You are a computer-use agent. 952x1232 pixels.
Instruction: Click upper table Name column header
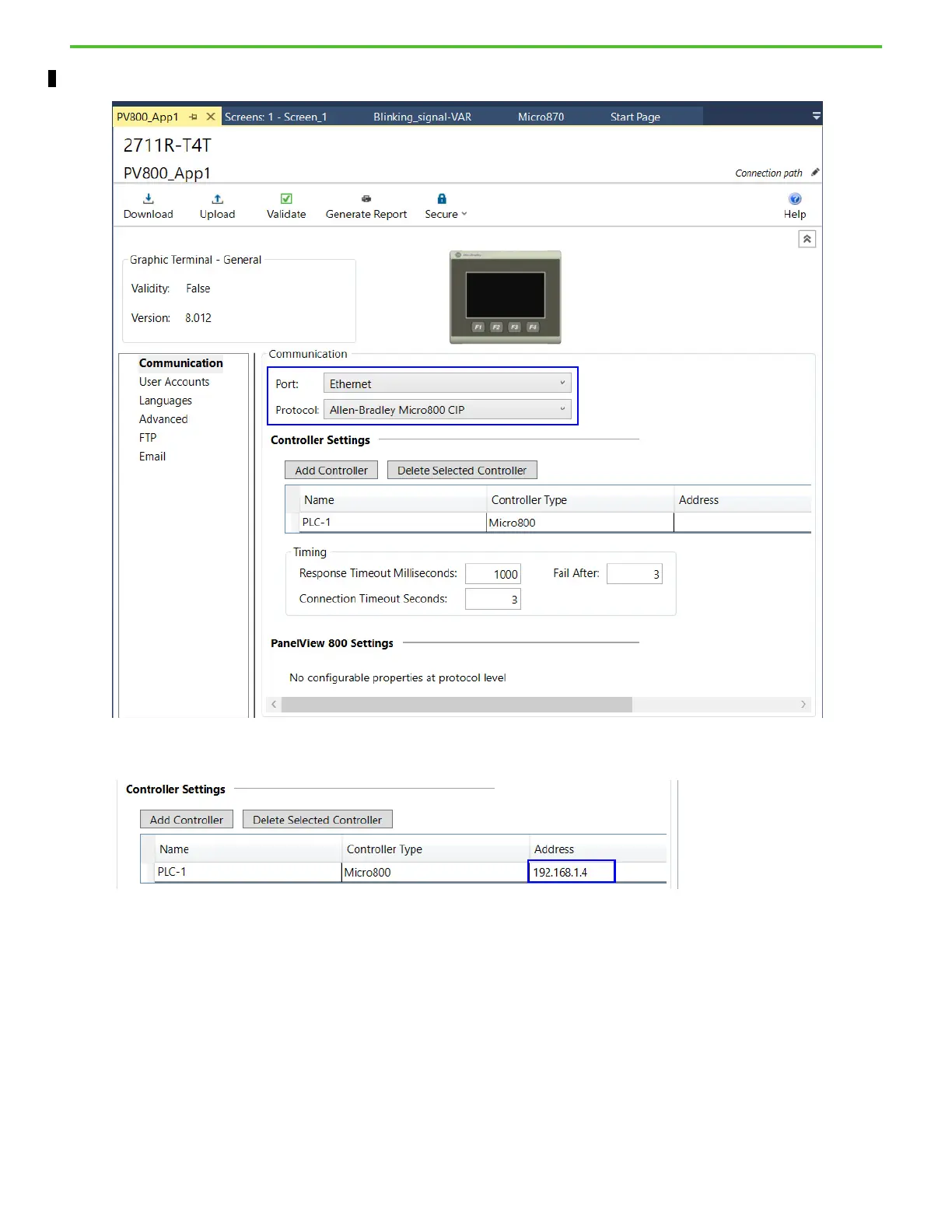coord(393,500)
